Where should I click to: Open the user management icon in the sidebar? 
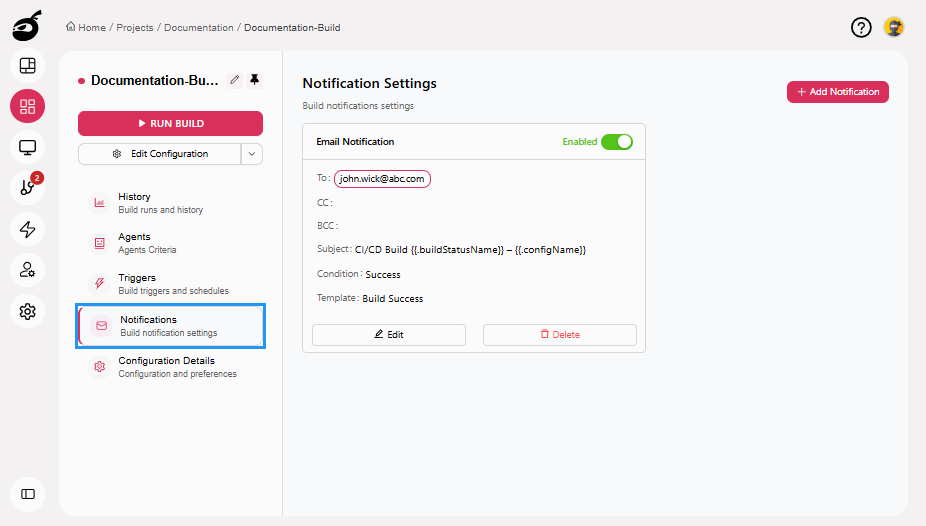(x=27, y=270)
